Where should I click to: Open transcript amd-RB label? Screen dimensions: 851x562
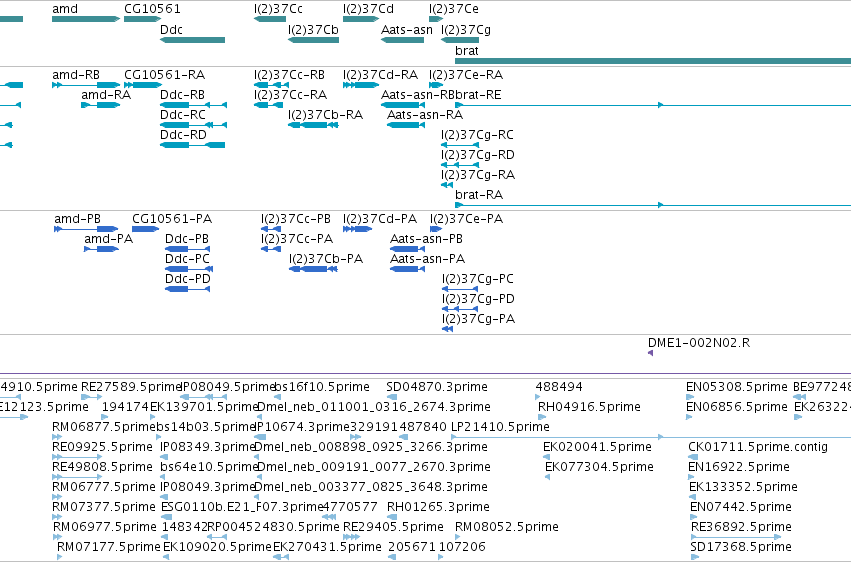click(x=76, y=75)
